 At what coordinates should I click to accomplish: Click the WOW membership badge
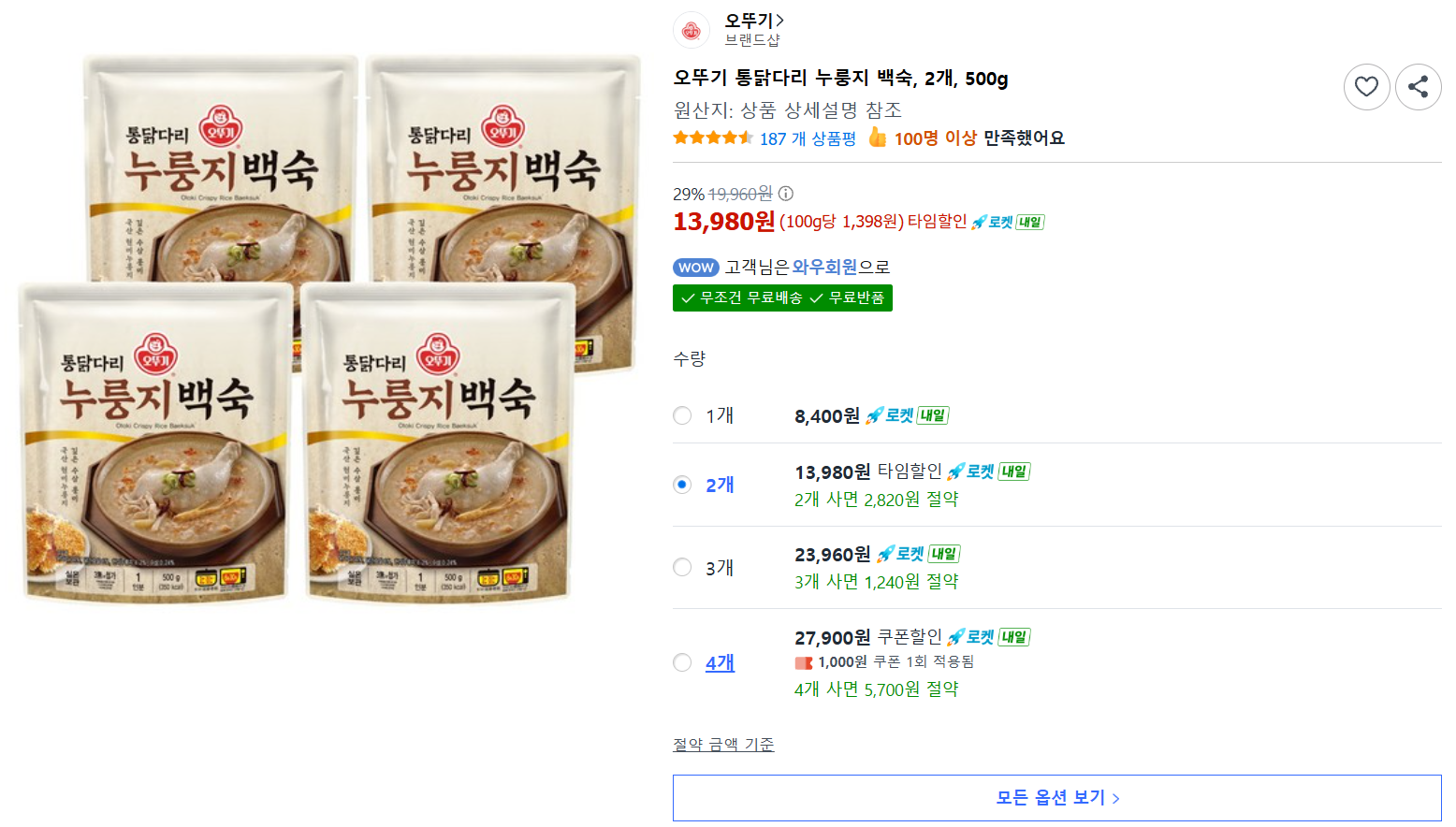[695, 268]
